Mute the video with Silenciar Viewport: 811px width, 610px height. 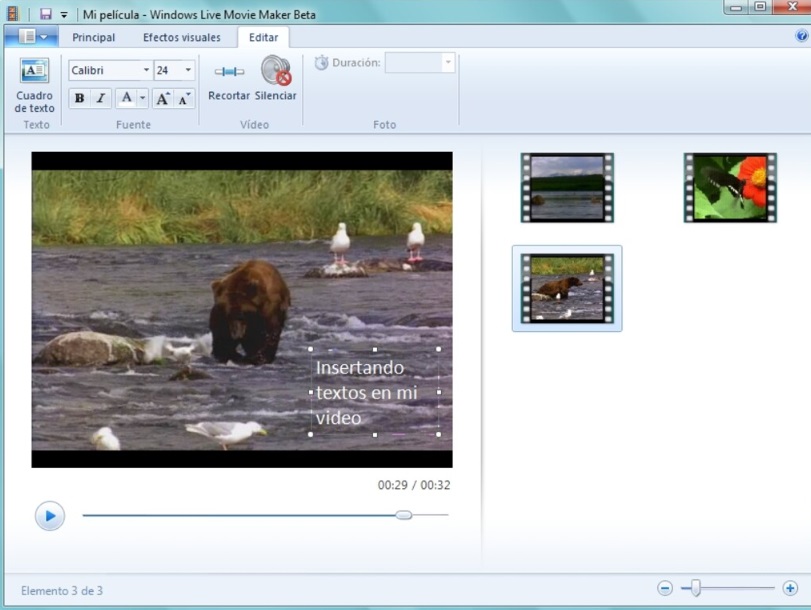click(276, 72)
